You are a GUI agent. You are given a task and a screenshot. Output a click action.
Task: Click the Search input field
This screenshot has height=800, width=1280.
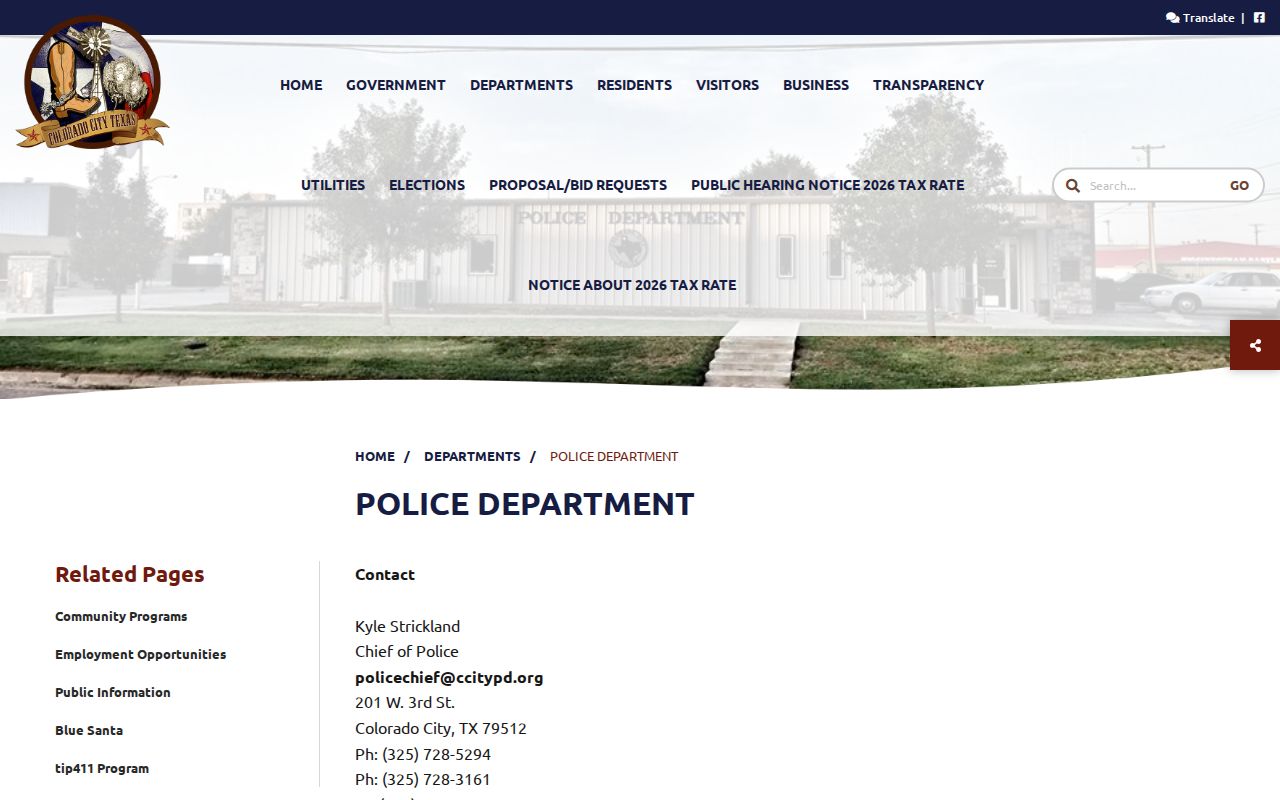tap(1152, 185)
